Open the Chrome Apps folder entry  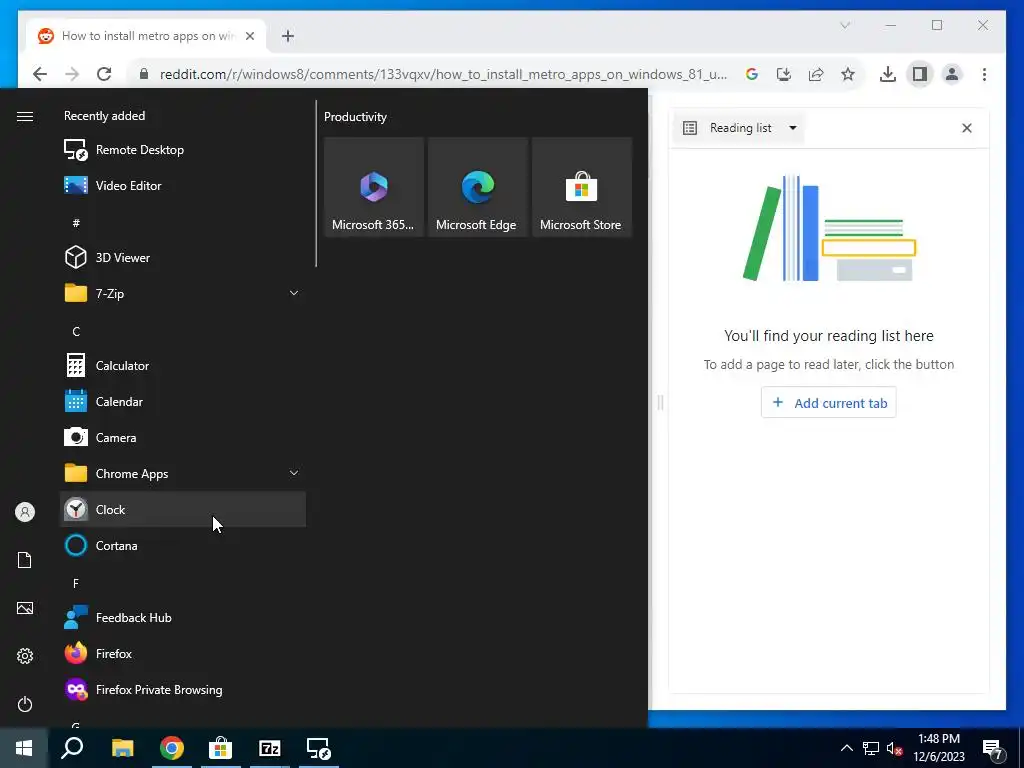coord(183,473)
